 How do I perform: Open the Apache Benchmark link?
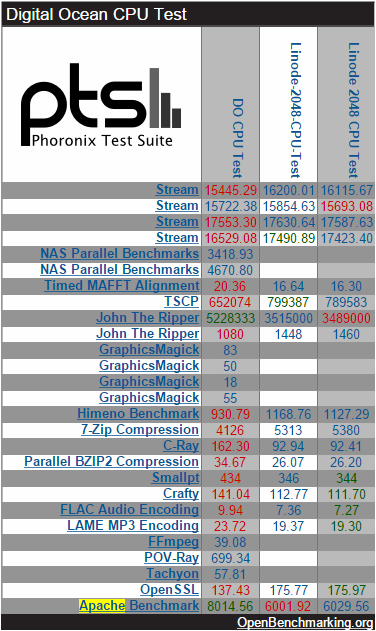pos(139,606)
